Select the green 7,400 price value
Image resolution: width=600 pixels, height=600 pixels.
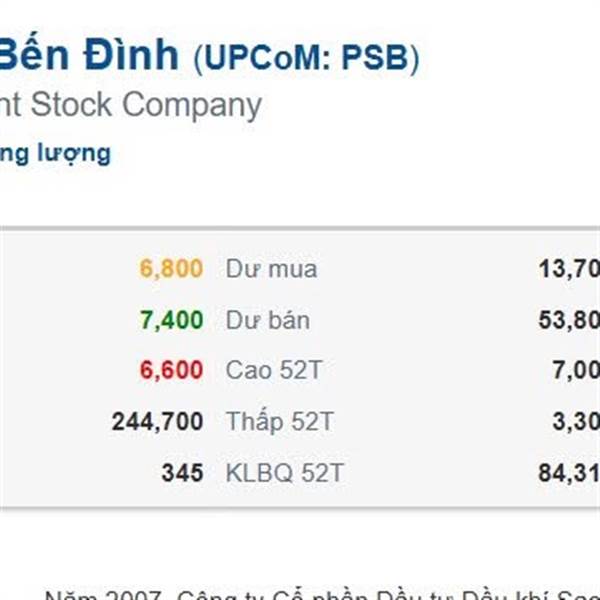point(171,320)
